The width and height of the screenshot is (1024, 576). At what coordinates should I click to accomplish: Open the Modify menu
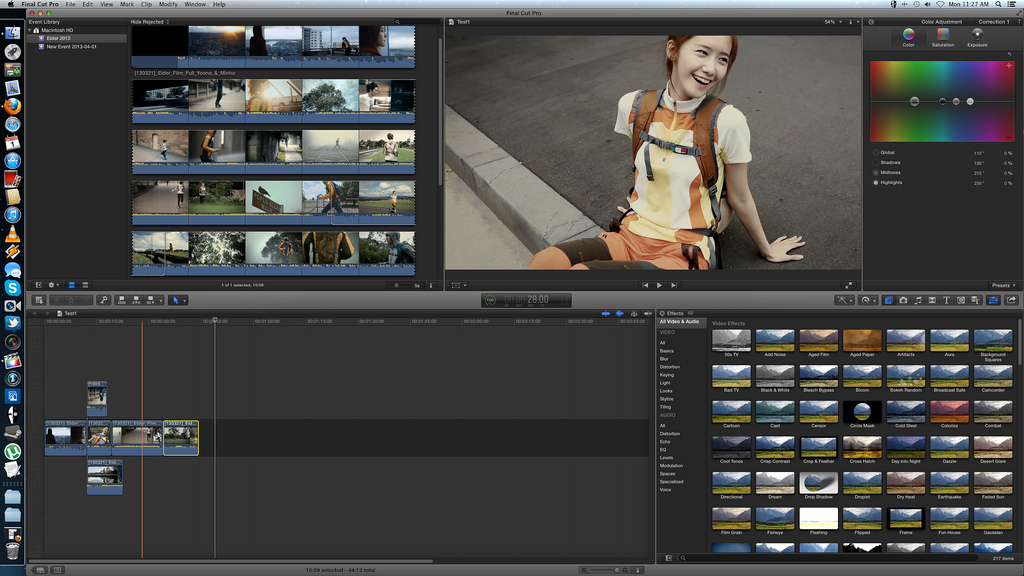click(168, 4)
